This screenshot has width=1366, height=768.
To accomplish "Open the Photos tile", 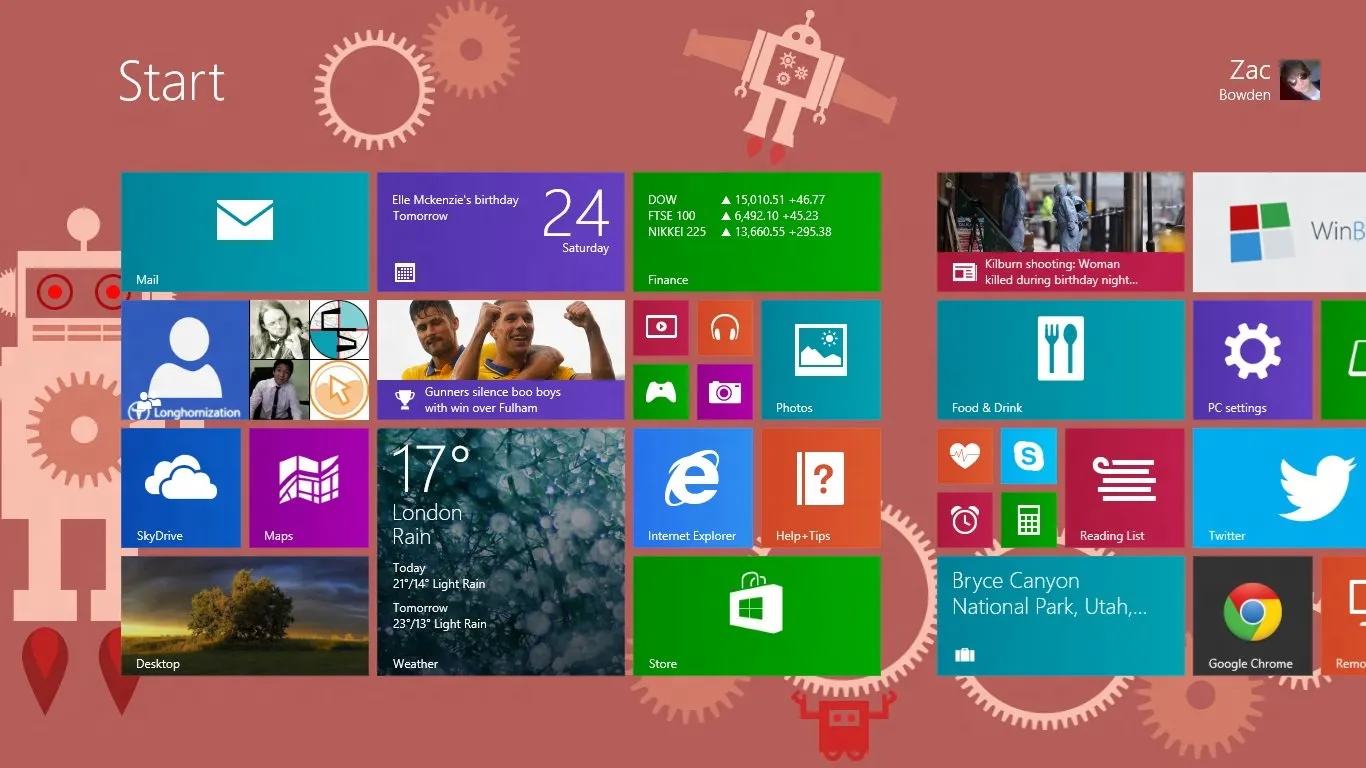I will click(x=821, y=360).
